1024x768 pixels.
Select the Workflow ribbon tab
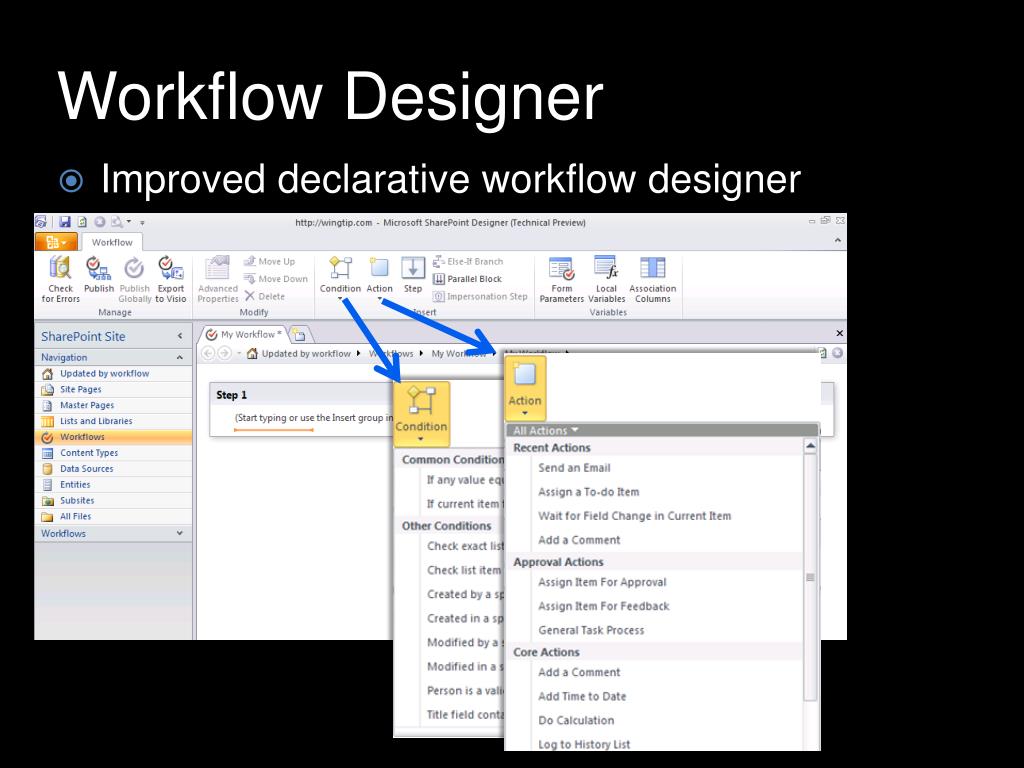pos(112,242)
